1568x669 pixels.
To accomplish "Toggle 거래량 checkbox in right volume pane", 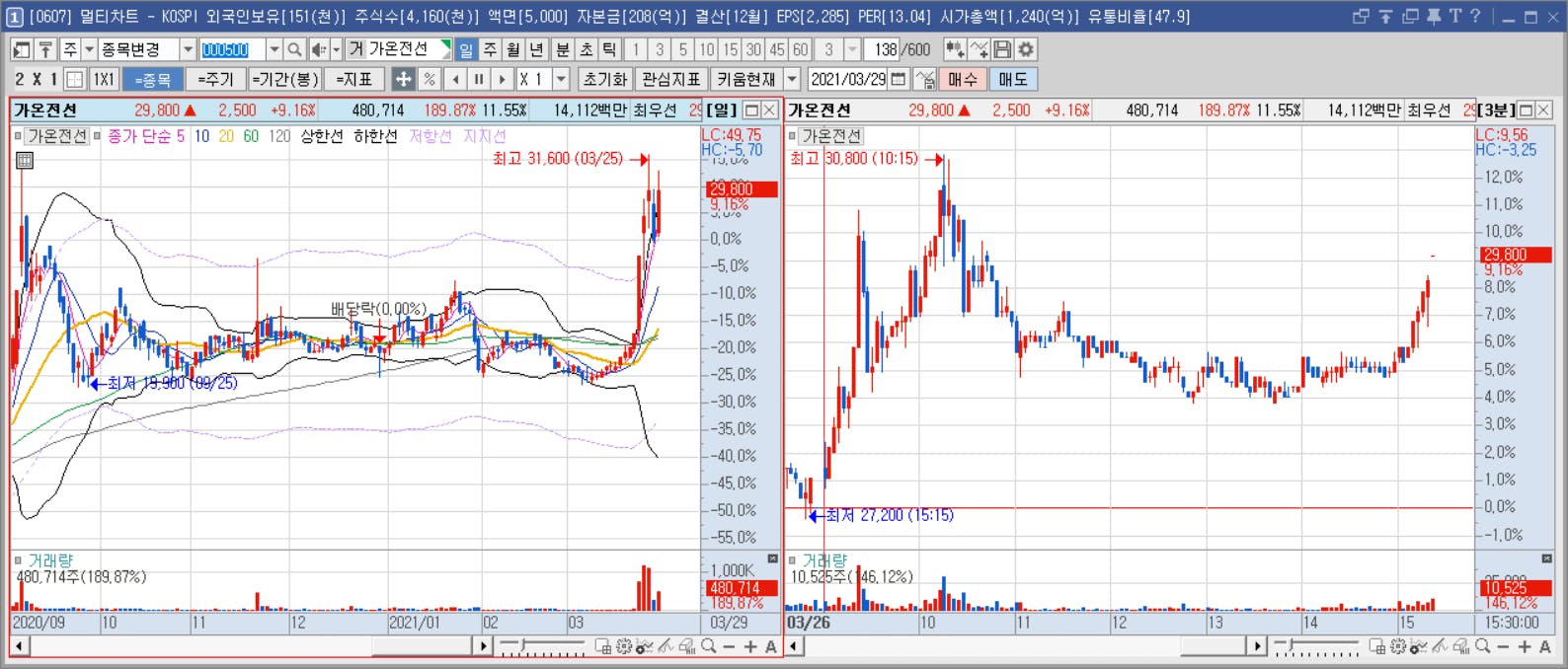I will coord(793,560).
